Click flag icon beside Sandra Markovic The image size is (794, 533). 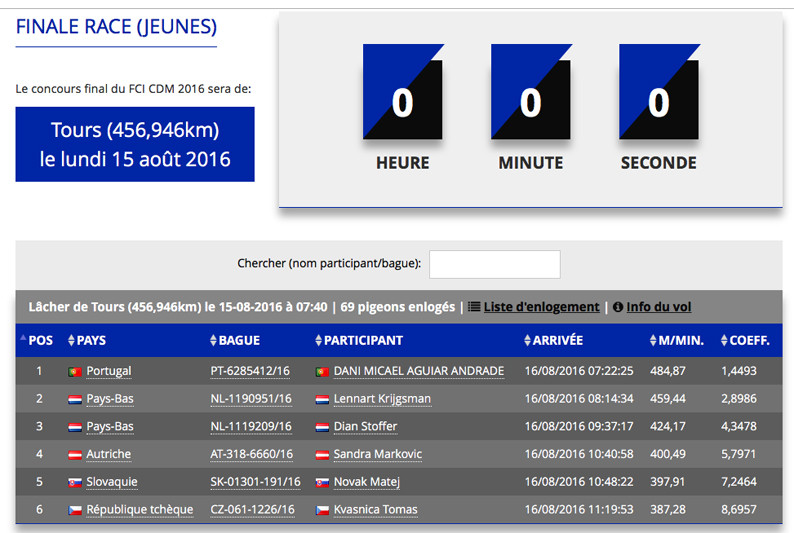point(322,454)
